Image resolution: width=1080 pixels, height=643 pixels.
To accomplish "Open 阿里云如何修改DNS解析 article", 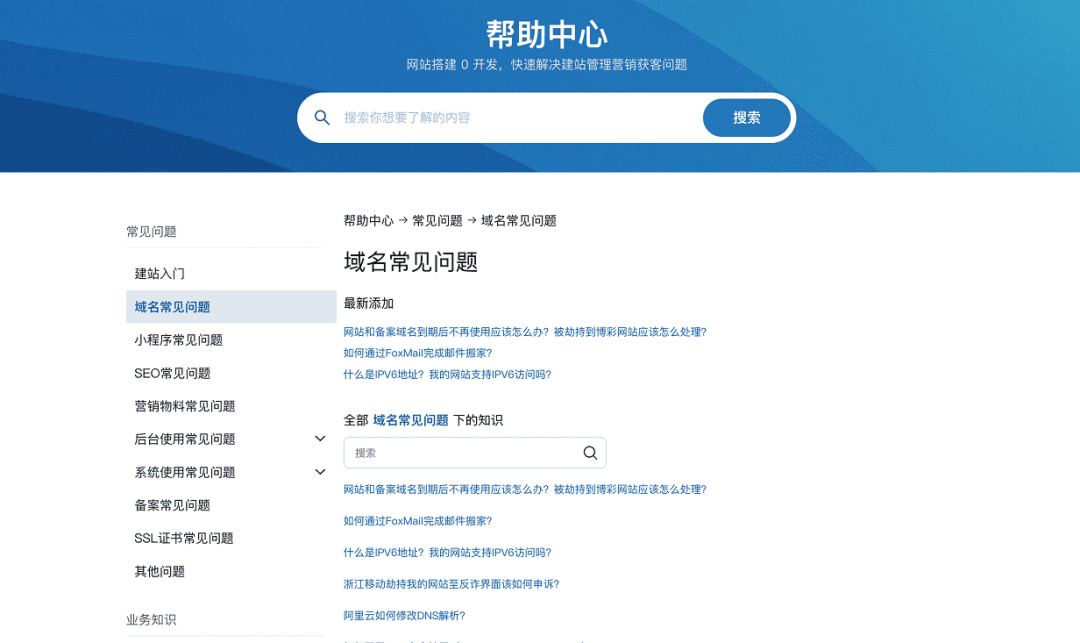I will pyautogui.click(x=404, y=616).
